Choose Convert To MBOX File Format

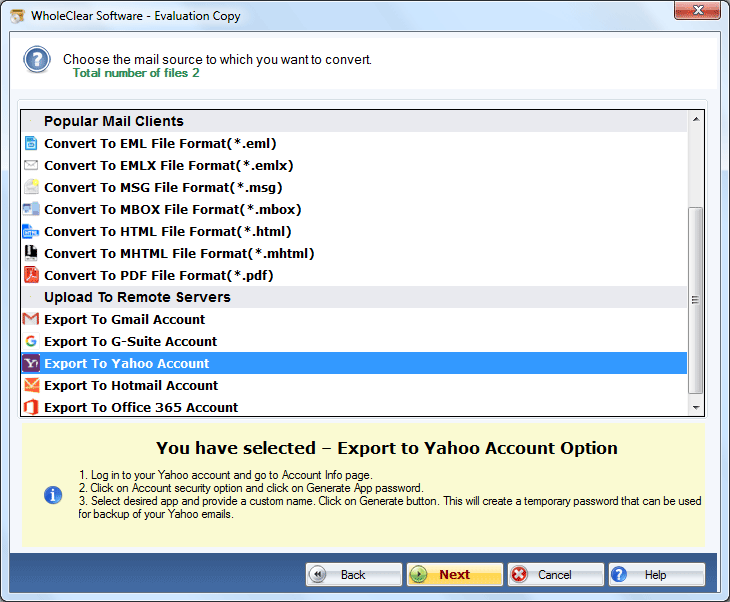click(x=354, y=209)
